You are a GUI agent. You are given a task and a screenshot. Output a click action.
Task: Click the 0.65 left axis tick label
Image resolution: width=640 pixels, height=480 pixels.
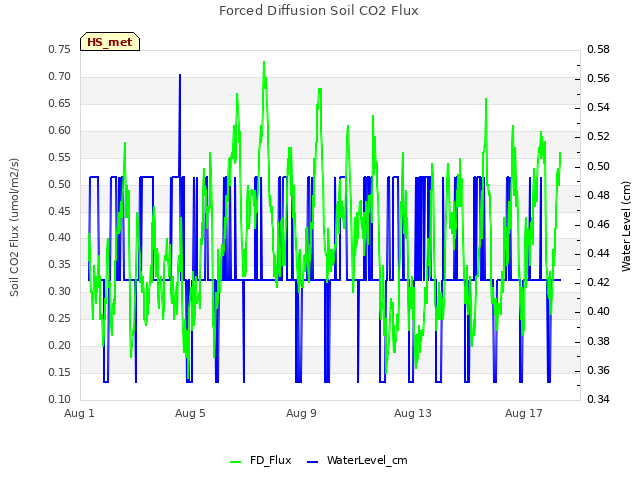point(60,103)
